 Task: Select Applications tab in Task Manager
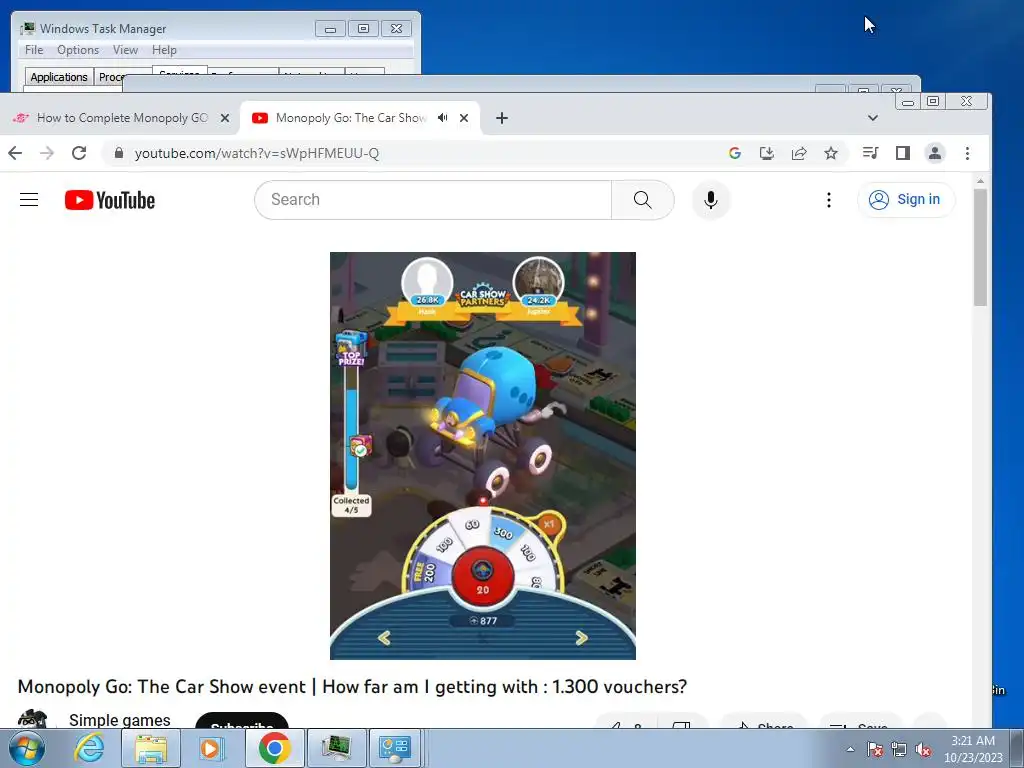point(59,77)
